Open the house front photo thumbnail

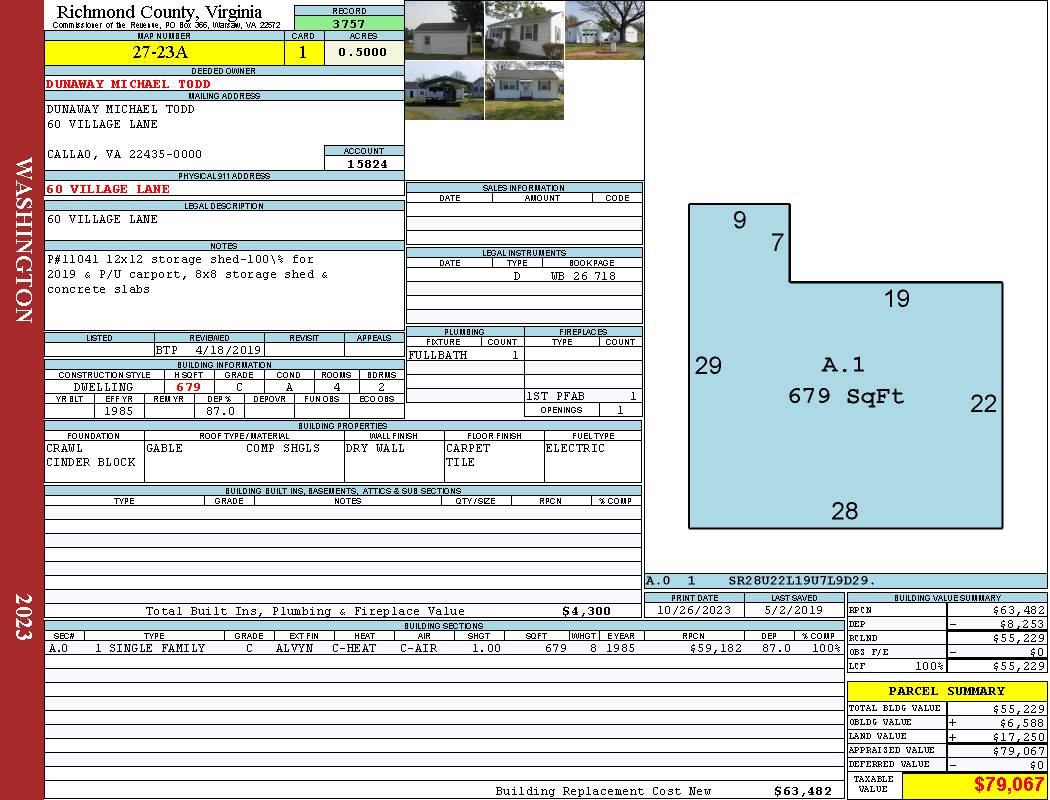(x=524, y=30)
